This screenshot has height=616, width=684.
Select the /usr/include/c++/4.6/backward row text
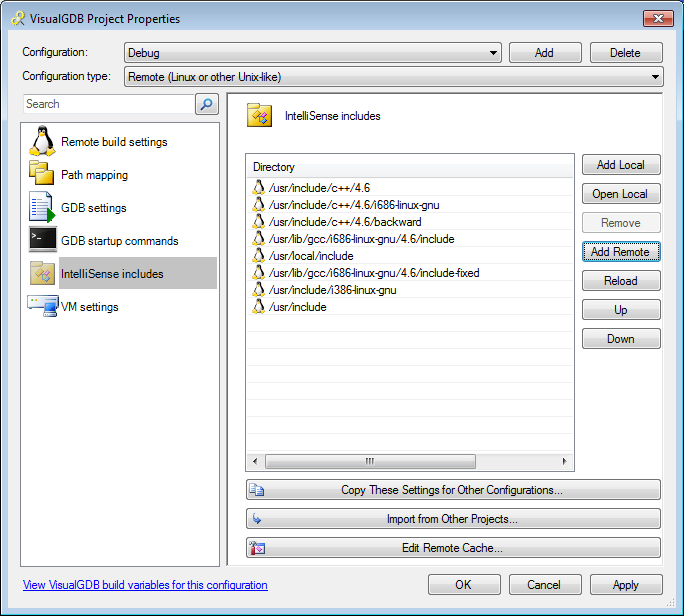[345, 222]
